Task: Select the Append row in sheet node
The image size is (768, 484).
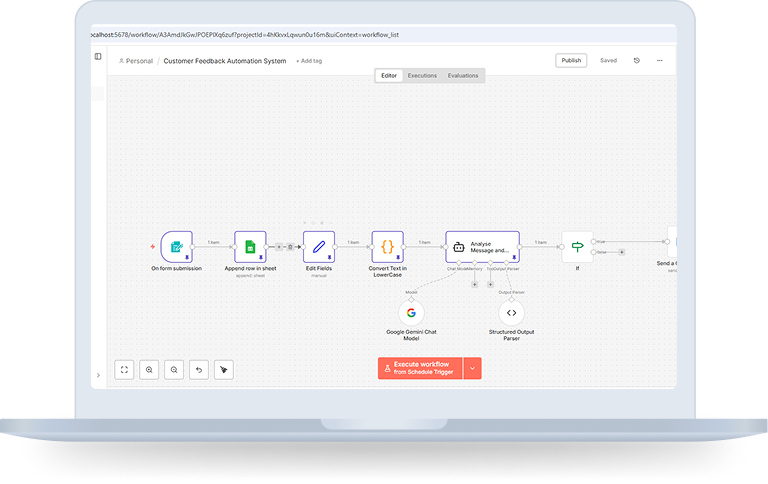Action: tap(250, 246)
